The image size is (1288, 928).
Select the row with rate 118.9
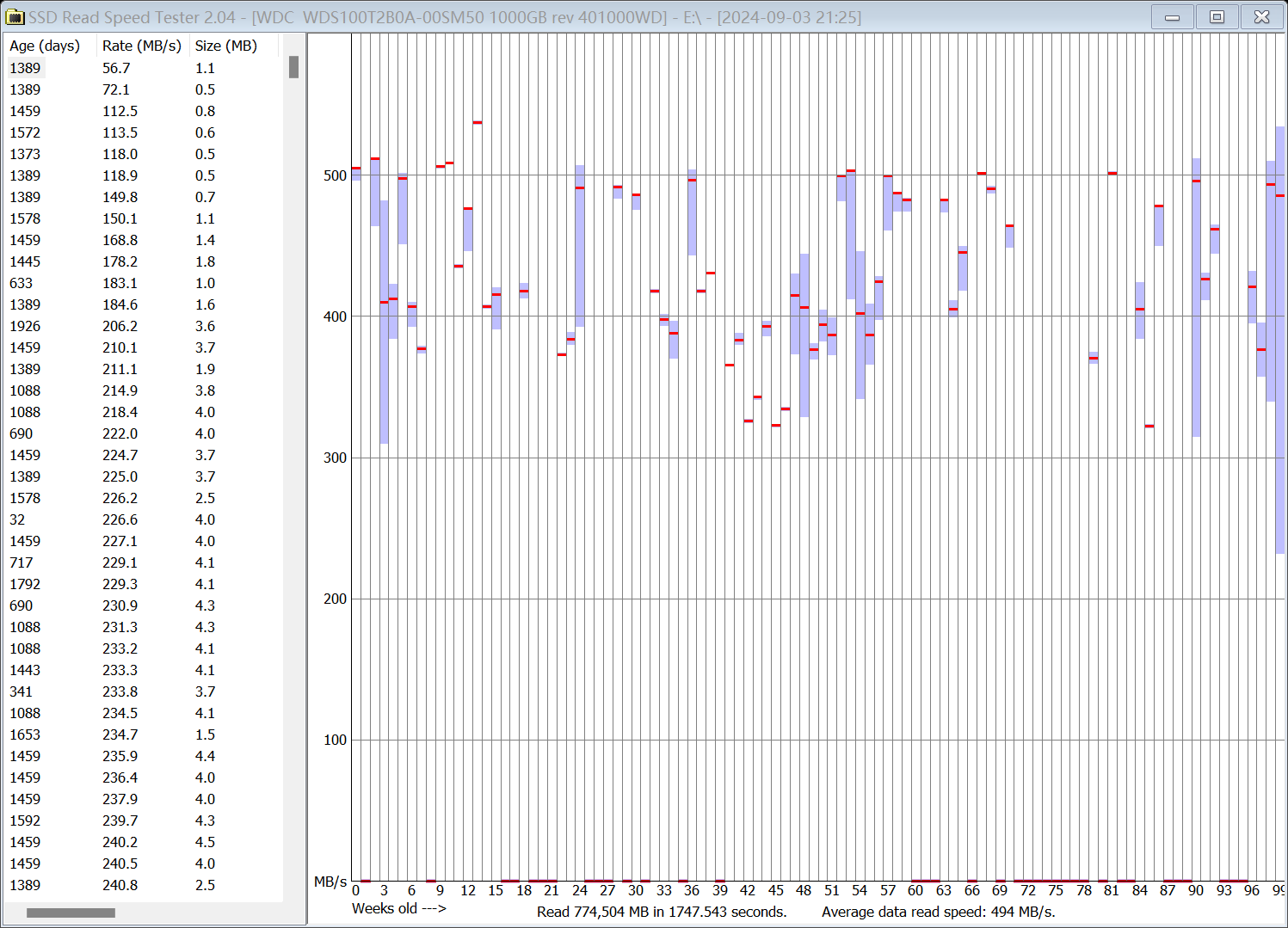pyautogui.click(x=143, y=175)
